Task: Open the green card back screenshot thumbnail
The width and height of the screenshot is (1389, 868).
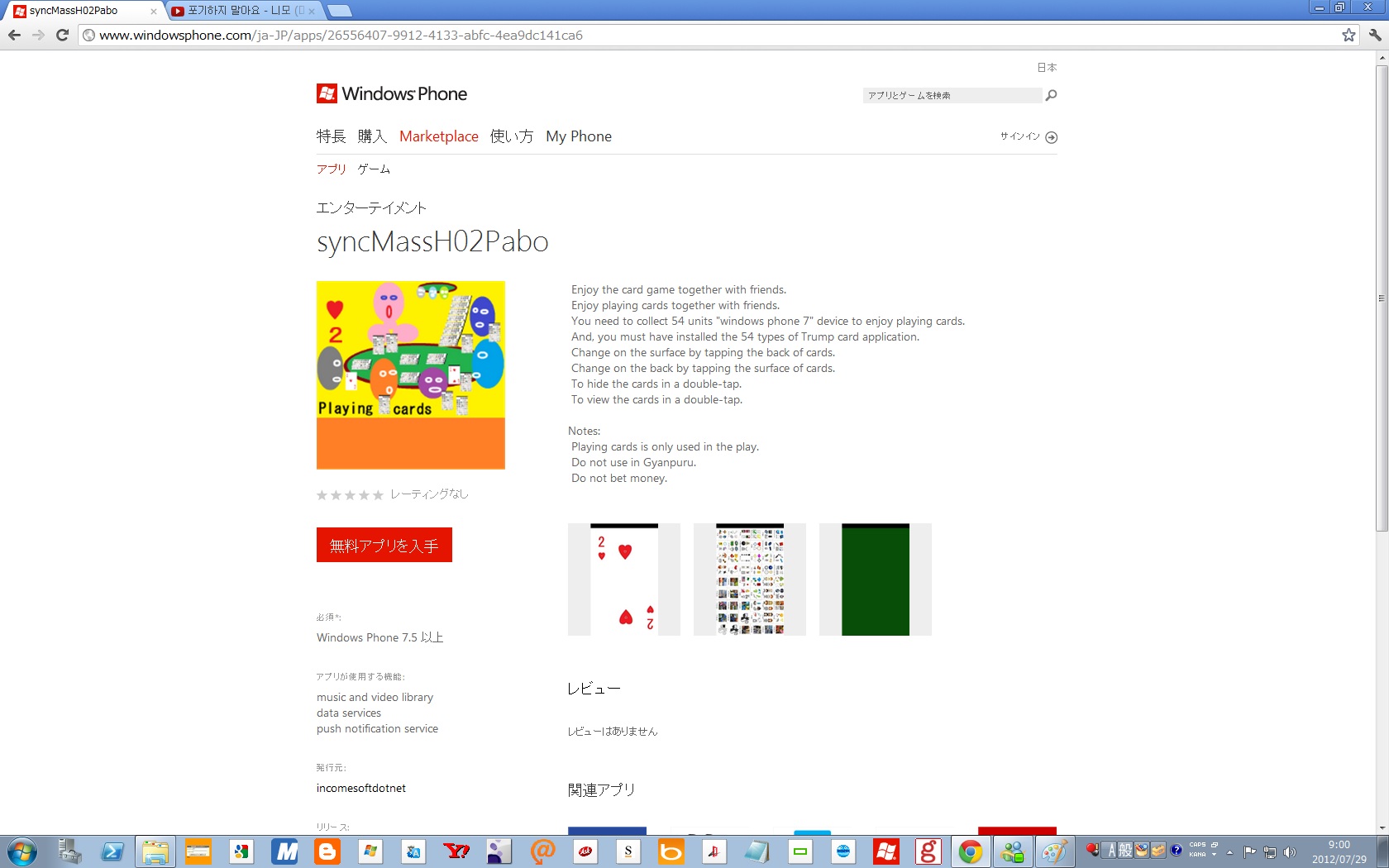Action: point(876,579)
